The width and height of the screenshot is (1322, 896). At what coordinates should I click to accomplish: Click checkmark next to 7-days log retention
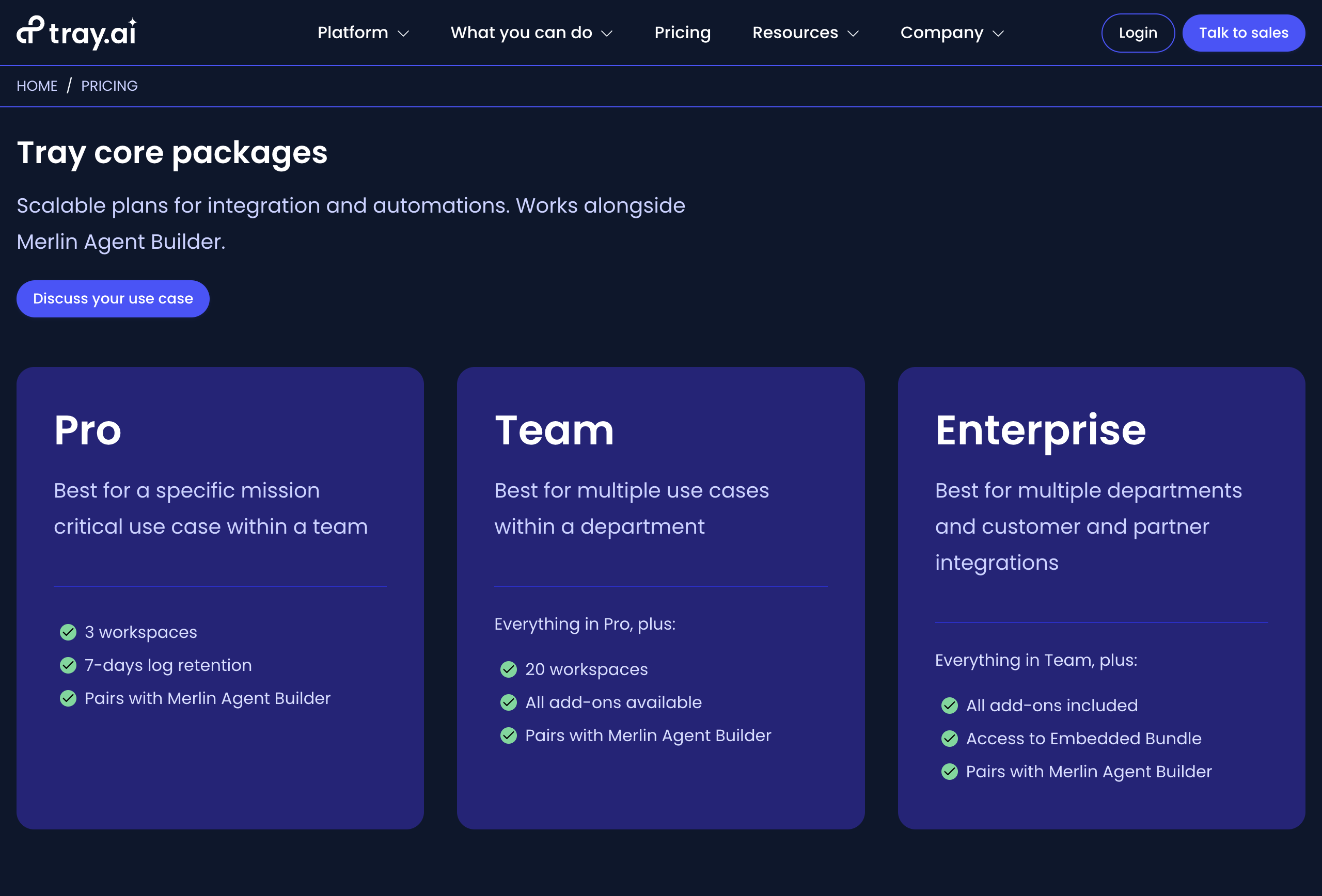click(68, 665)
